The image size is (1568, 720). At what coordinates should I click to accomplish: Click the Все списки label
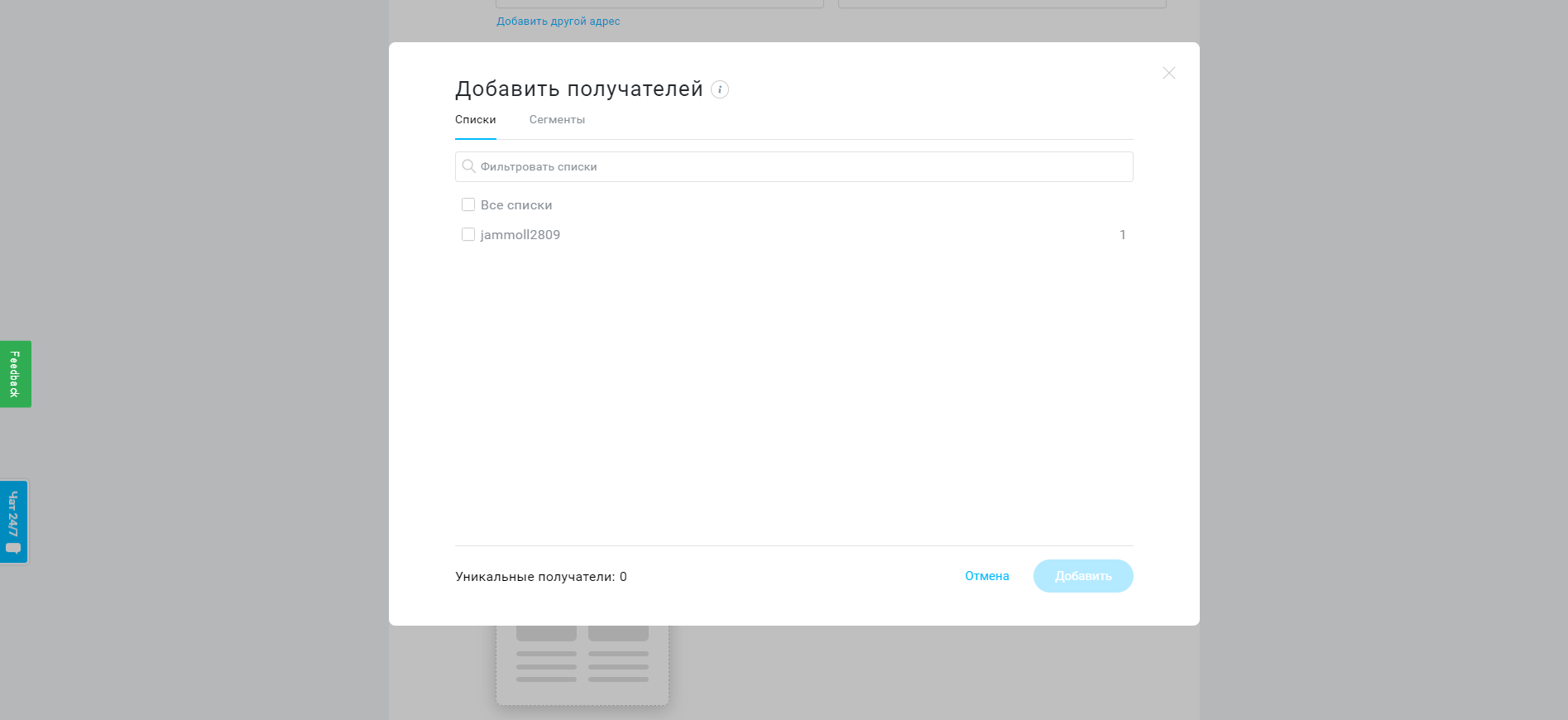(x=516, y=205)
